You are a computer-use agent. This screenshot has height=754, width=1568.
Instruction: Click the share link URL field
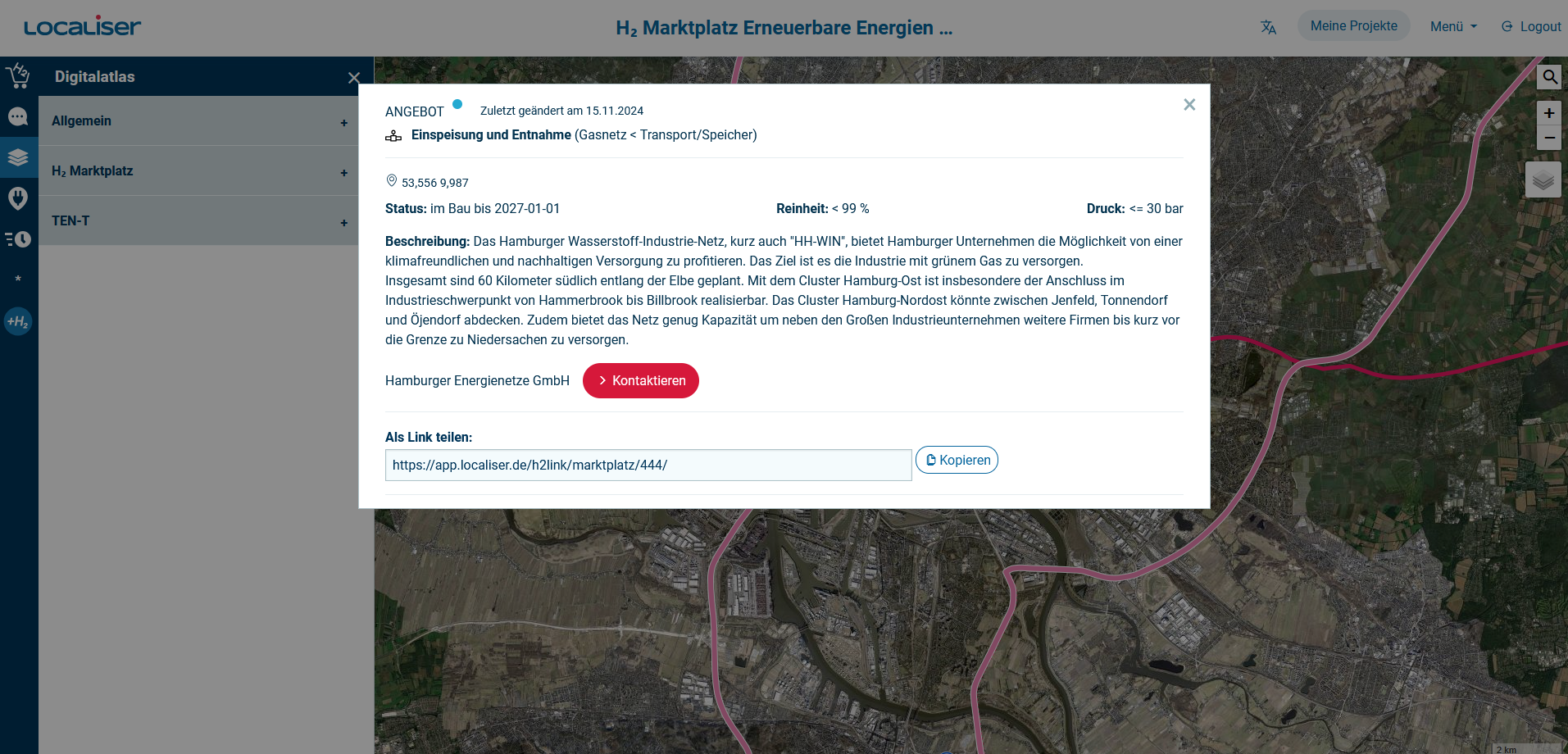click(x=648, y=466)
